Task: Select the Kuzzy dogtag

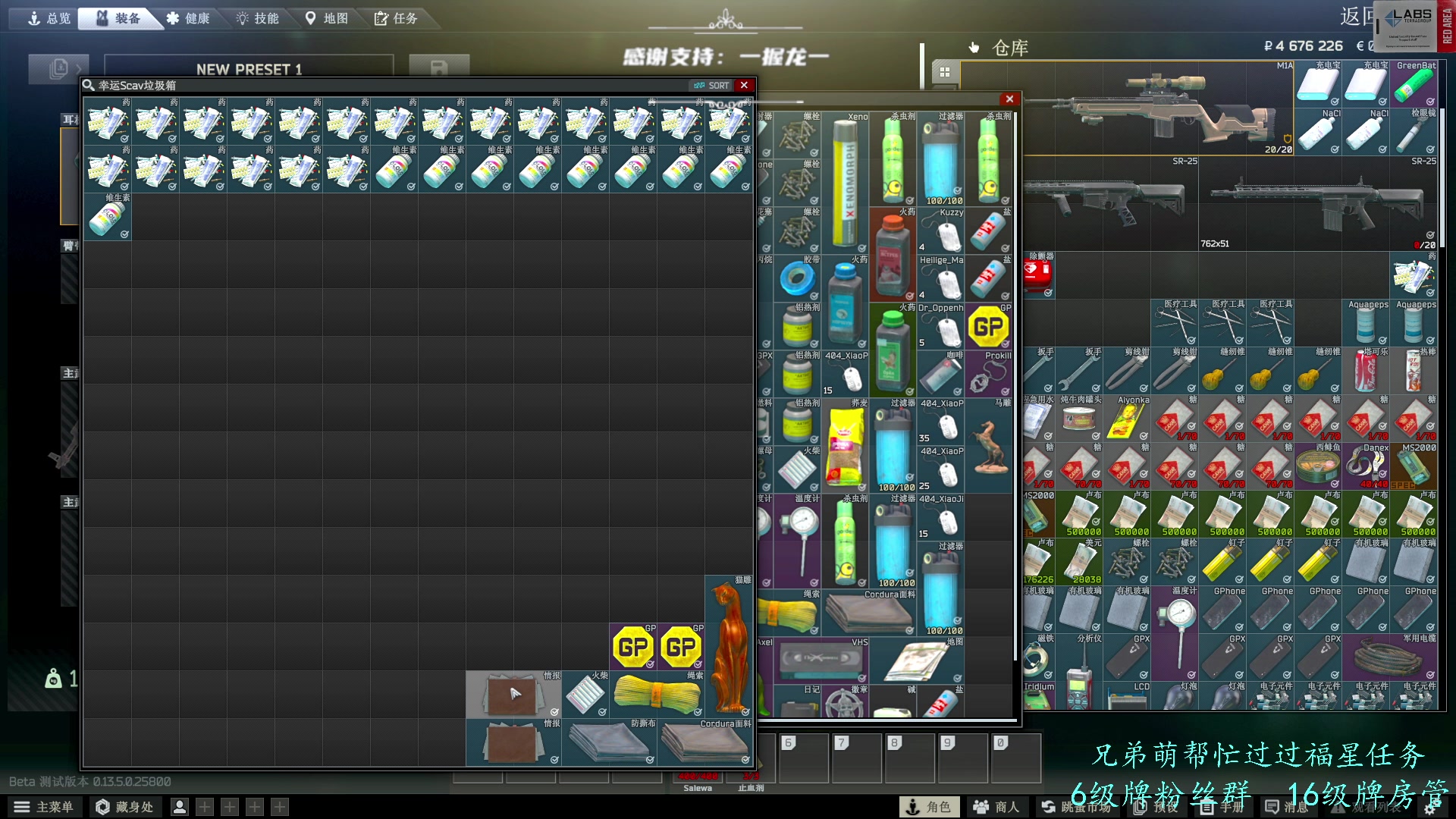Action: pyautogui.click(x=941, y=231)
